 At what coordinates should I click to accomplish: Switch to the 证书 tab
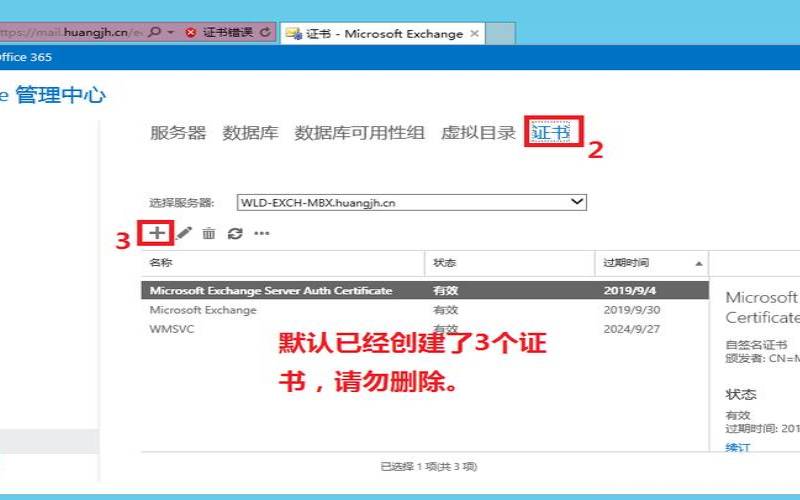tap(551, 133)
